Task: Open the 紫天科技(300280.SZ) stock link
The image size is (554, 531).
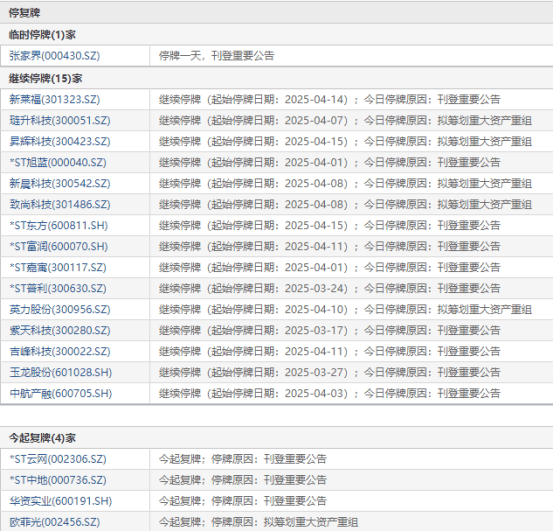Action: [x=60, y=330]
